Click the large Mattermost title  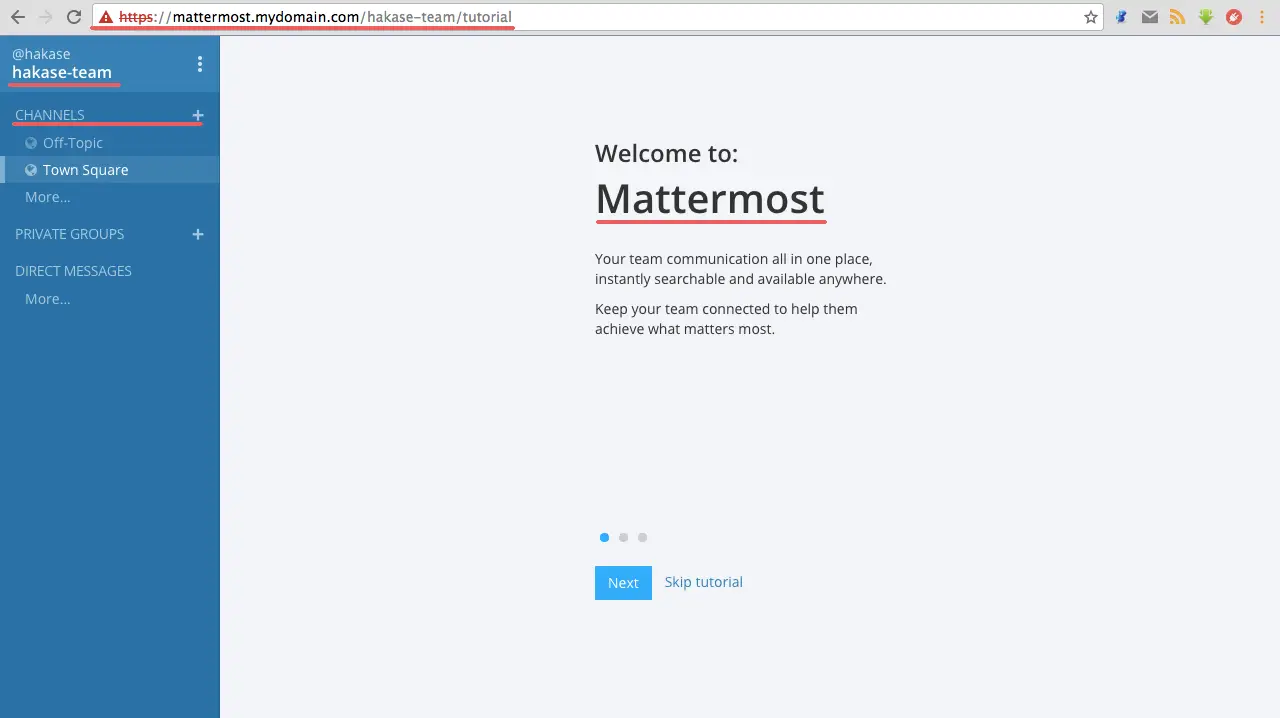click(x=710, y=199)
